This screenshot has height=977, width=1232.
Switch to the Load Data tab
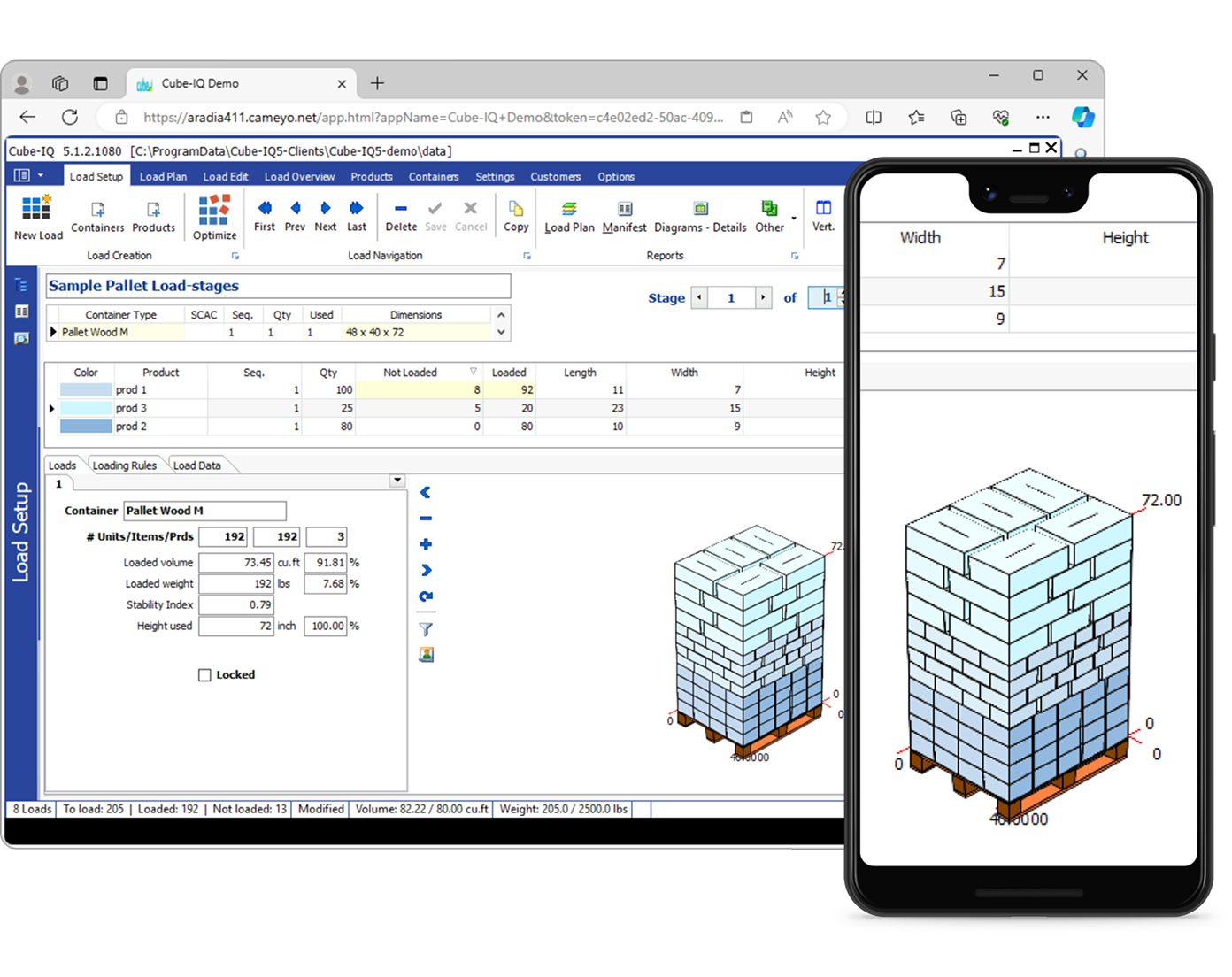click(197, 465)
